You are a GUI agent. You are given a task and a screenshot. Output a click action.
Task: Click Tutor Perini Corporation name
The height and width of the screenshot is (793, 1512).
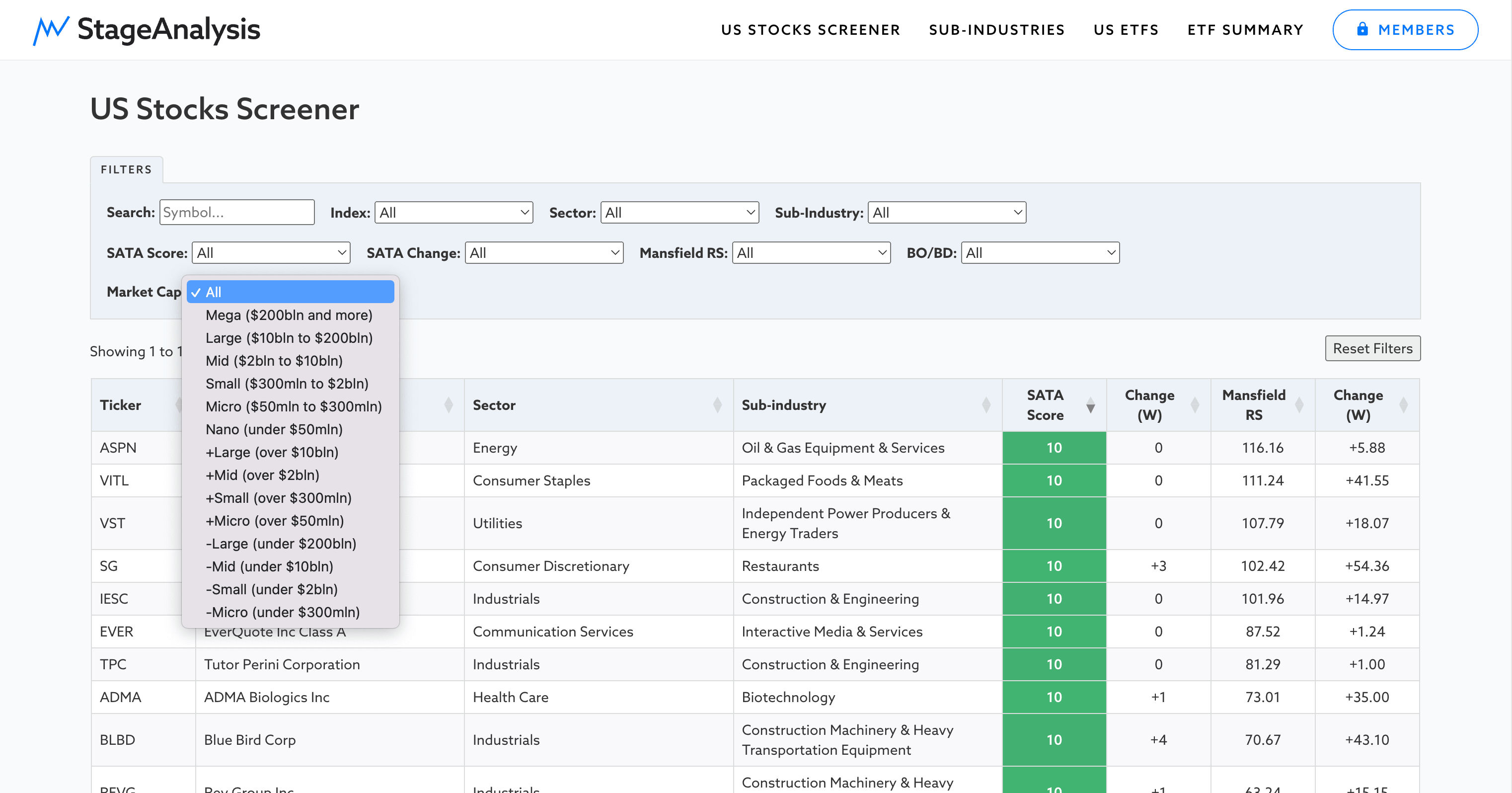pos(282,665)
